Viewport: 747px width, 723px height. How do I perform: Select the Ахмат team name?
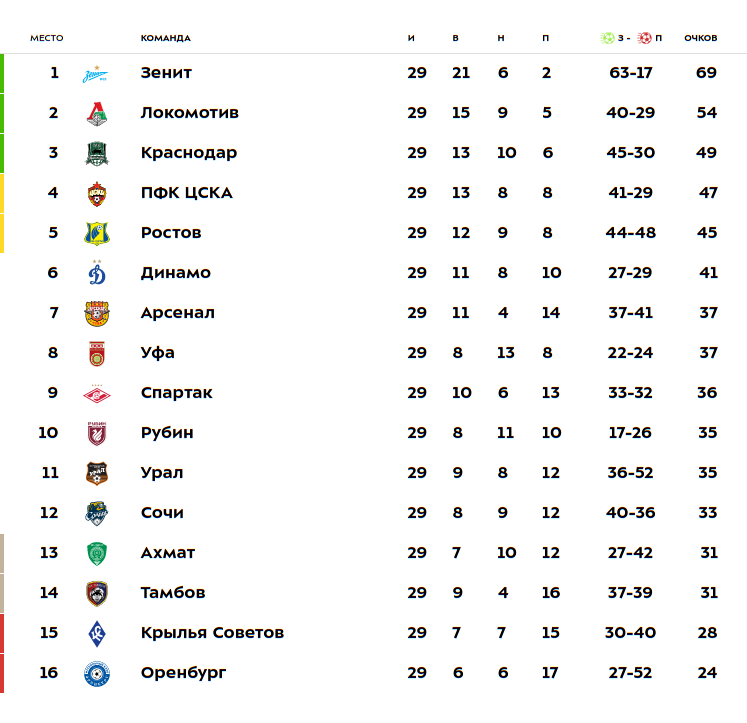pyautogui.click(x=167, y=553)
